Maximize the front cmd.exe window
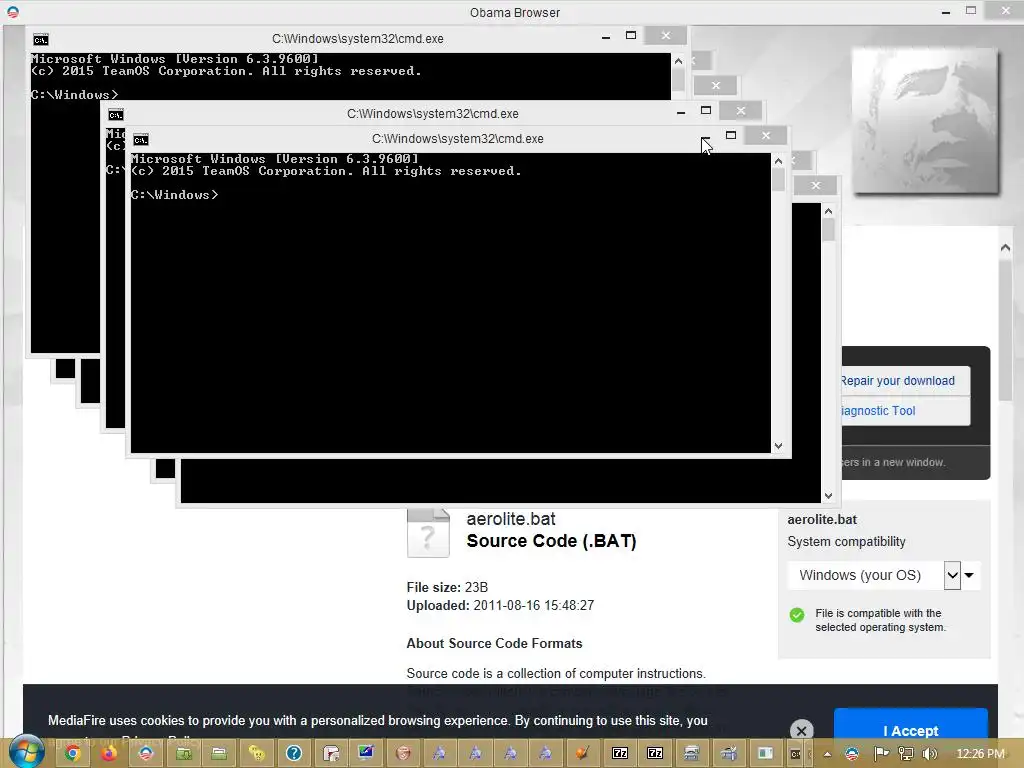The width and height of the screenshot is (1024, 768). (731, 135)
